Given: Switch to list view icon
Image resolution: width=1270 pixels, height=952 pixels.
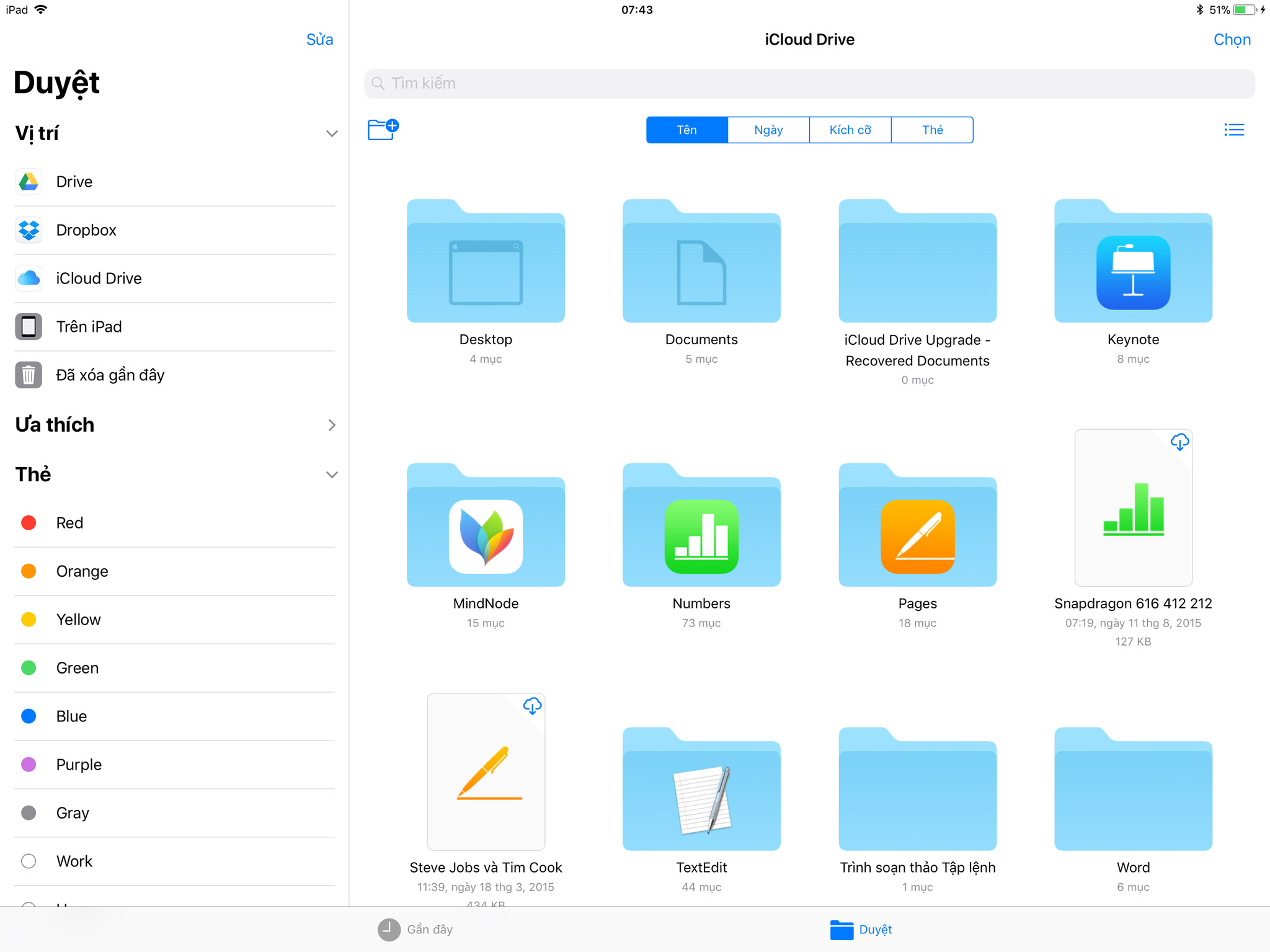Looking at the screenshot, I should click(x=1234, y=130).
